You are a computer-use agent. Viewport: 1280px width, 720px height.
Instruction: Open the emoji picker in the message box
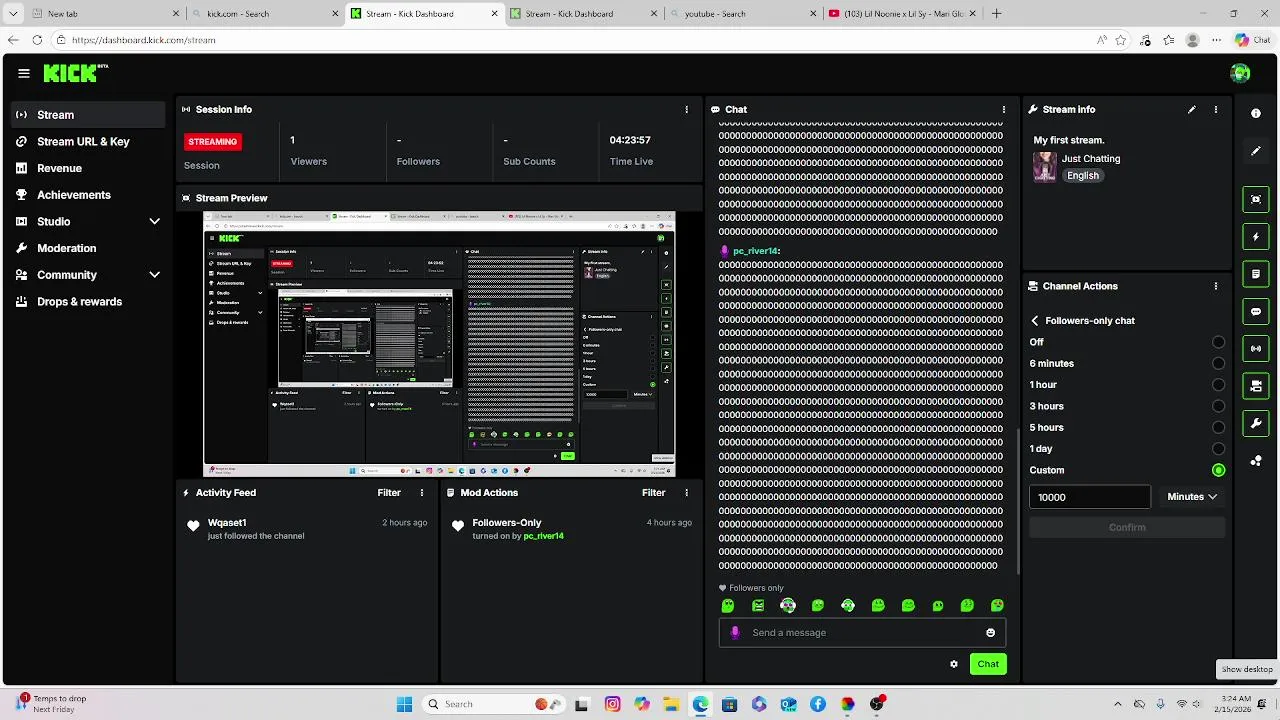(x=991, y=632)
